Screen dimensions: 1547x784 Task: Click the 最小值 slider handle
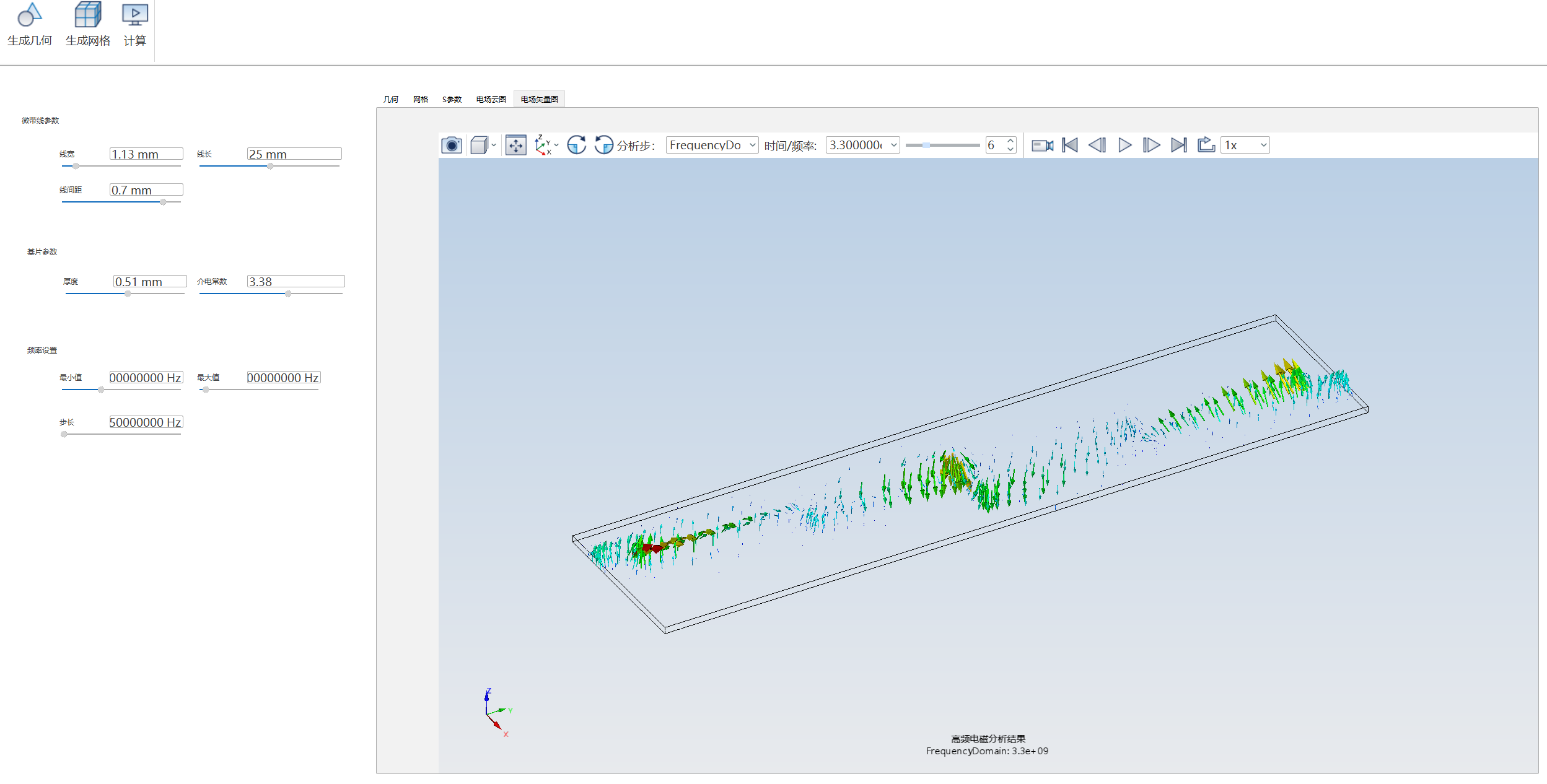101,390
